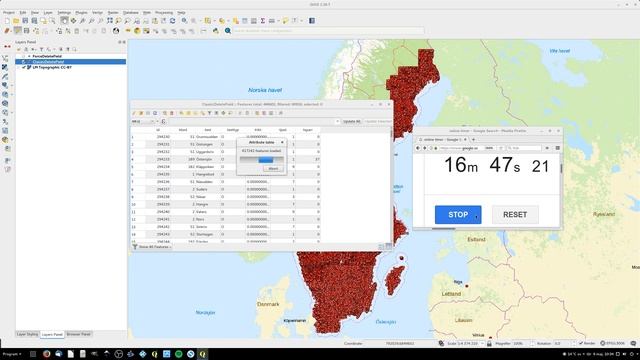Click the New Project icon
This screenshot has height=360, width=640.
7,21
